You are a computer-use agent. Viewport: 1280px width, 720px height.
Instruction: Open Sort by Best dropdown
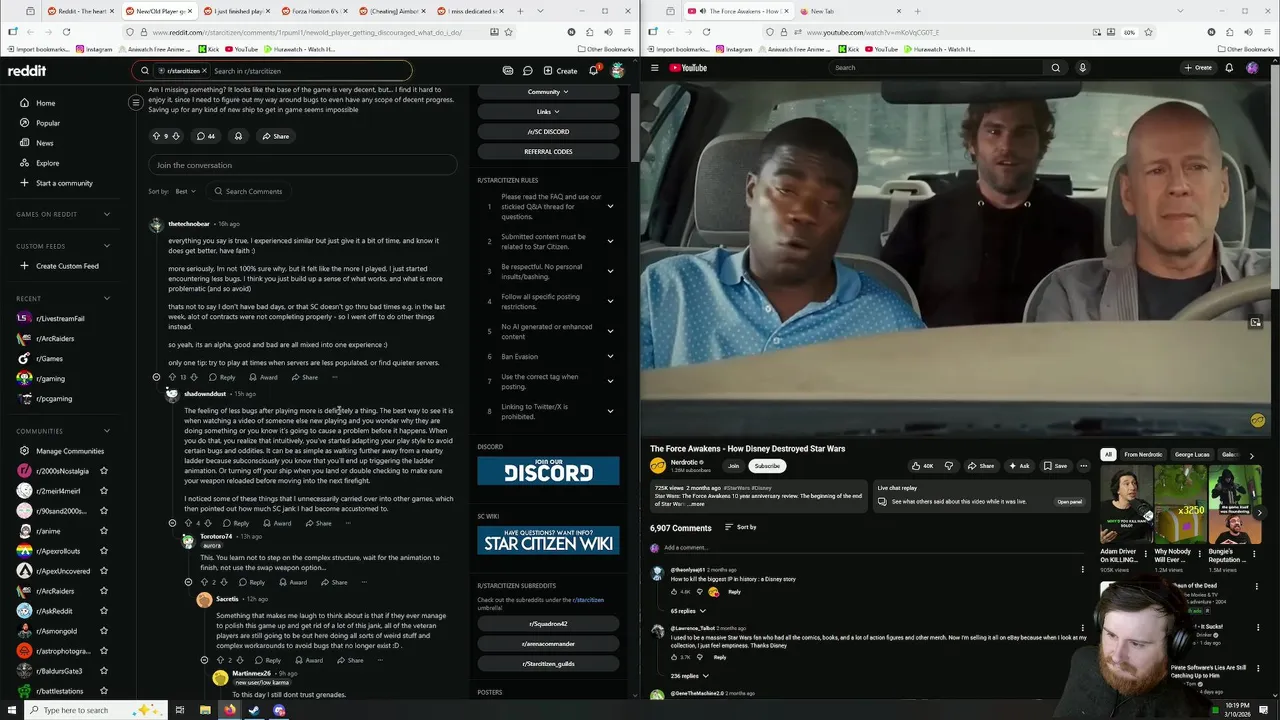tap(185, 191)
